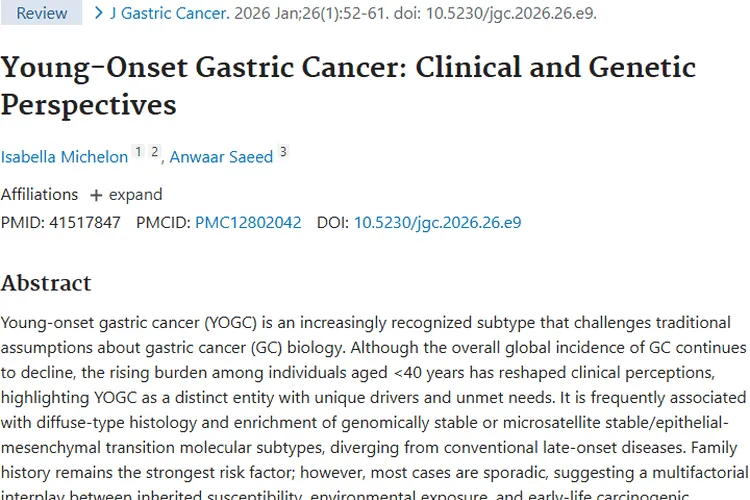
Task: Follow the DOI link 10.5230/jgc.2026.26.e9
Action: [x=437, y=223]
